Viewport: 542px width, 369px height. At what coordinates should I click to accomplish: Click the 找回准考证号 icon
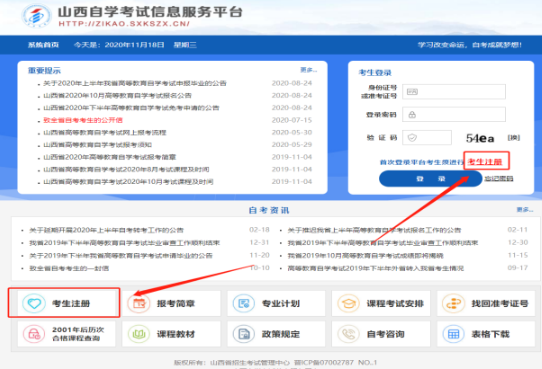pos(454,303)
